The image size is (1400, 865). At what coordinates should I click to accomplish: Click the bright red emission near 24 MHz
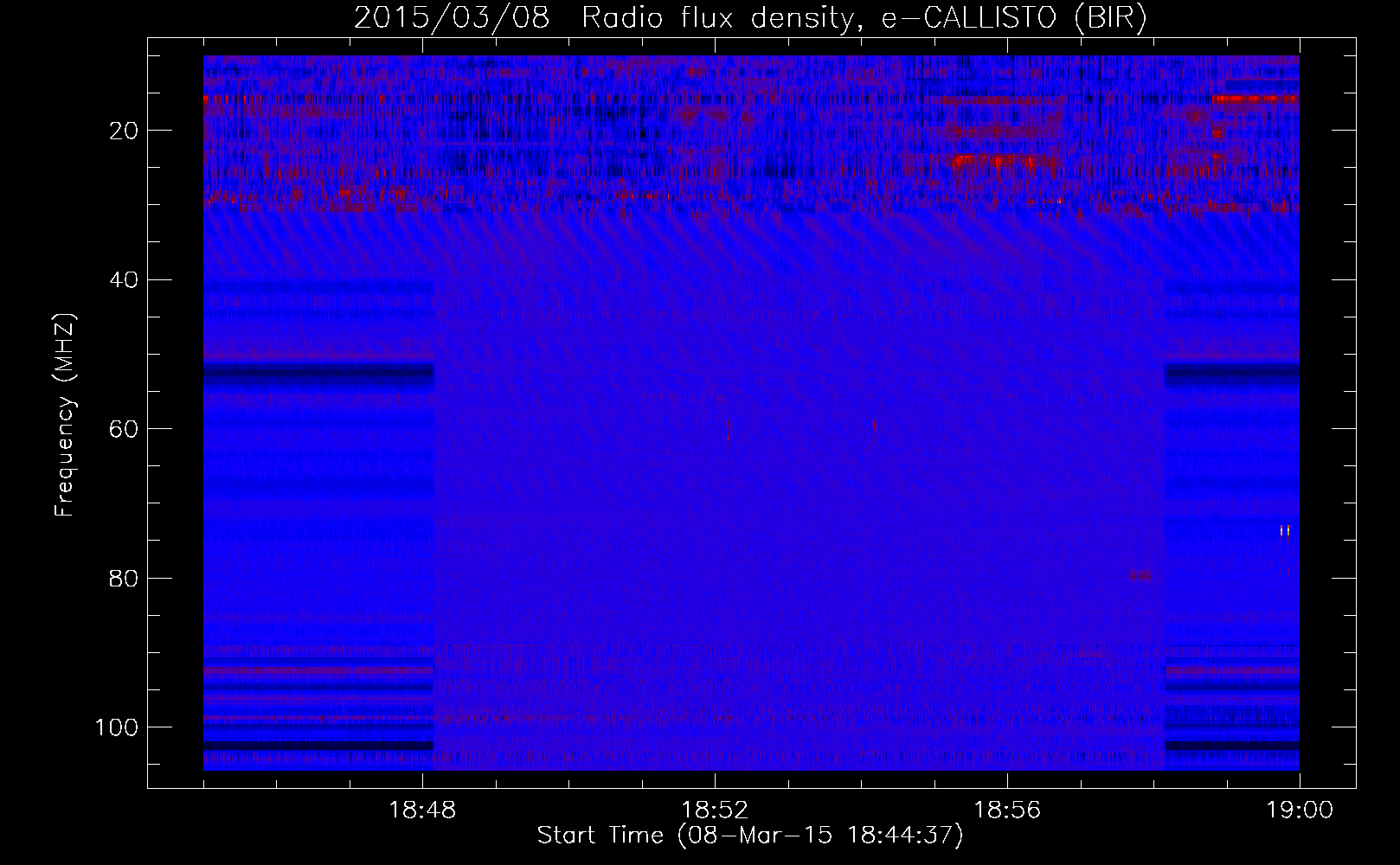coord(1004,161)
